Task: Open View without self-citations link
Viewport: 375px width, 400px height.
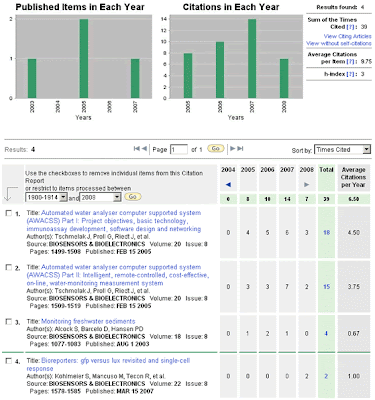Action: (x=339, y=43)
